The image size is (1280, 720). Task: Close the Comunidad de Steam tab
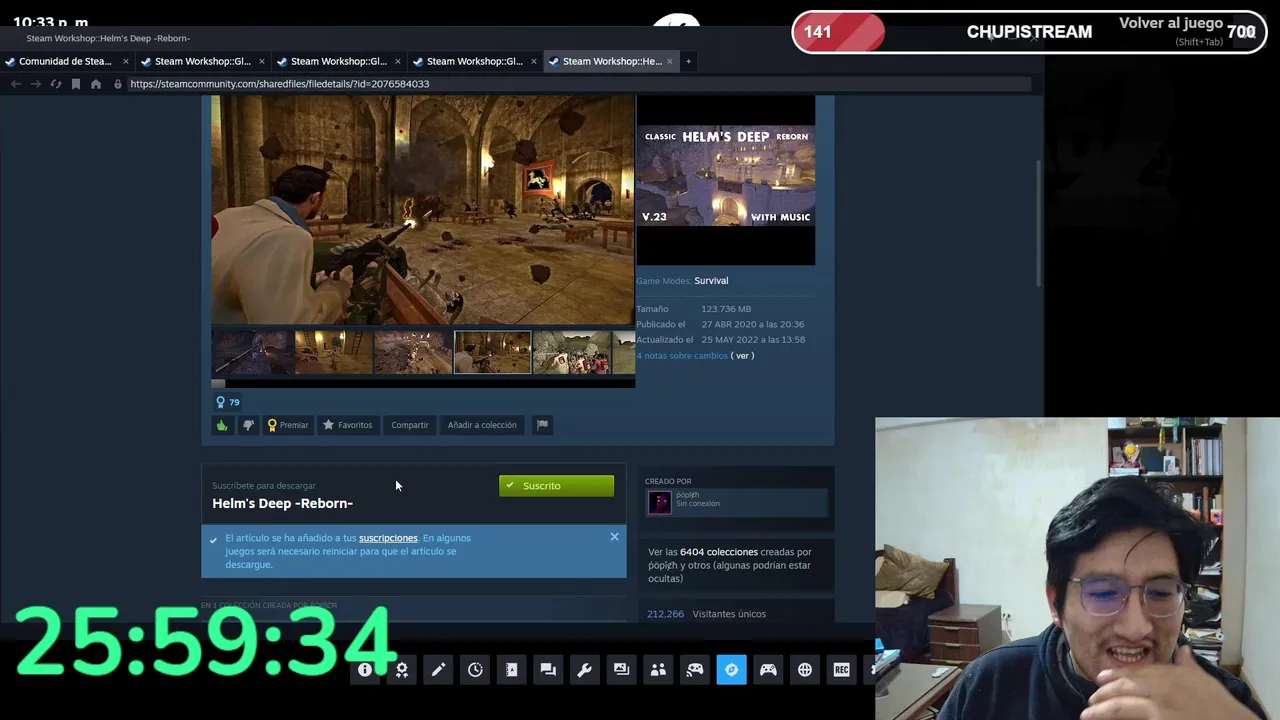click(x=126, y=61)
